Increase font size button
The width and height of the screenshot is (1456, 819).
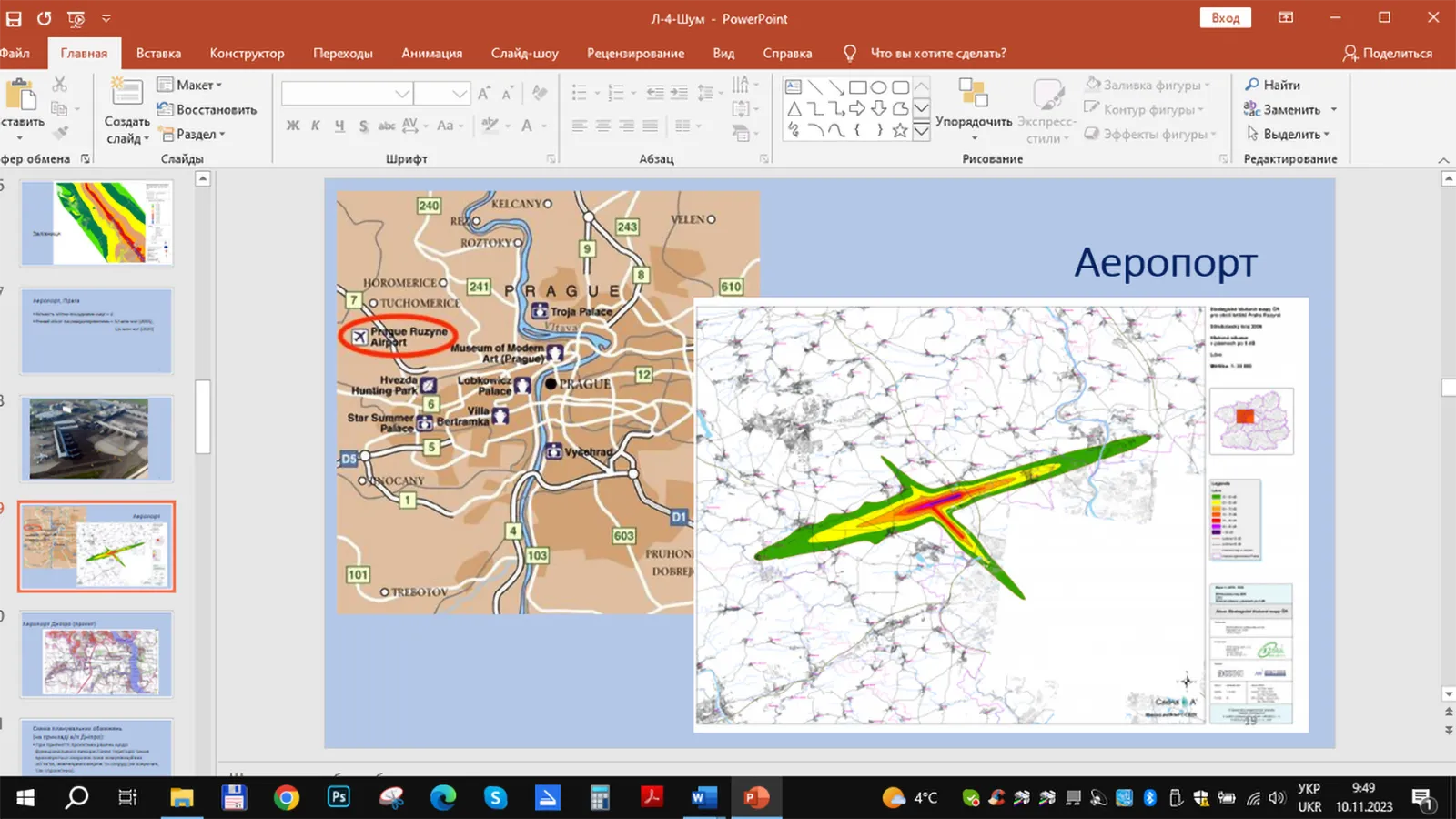(x=484, y=93)
